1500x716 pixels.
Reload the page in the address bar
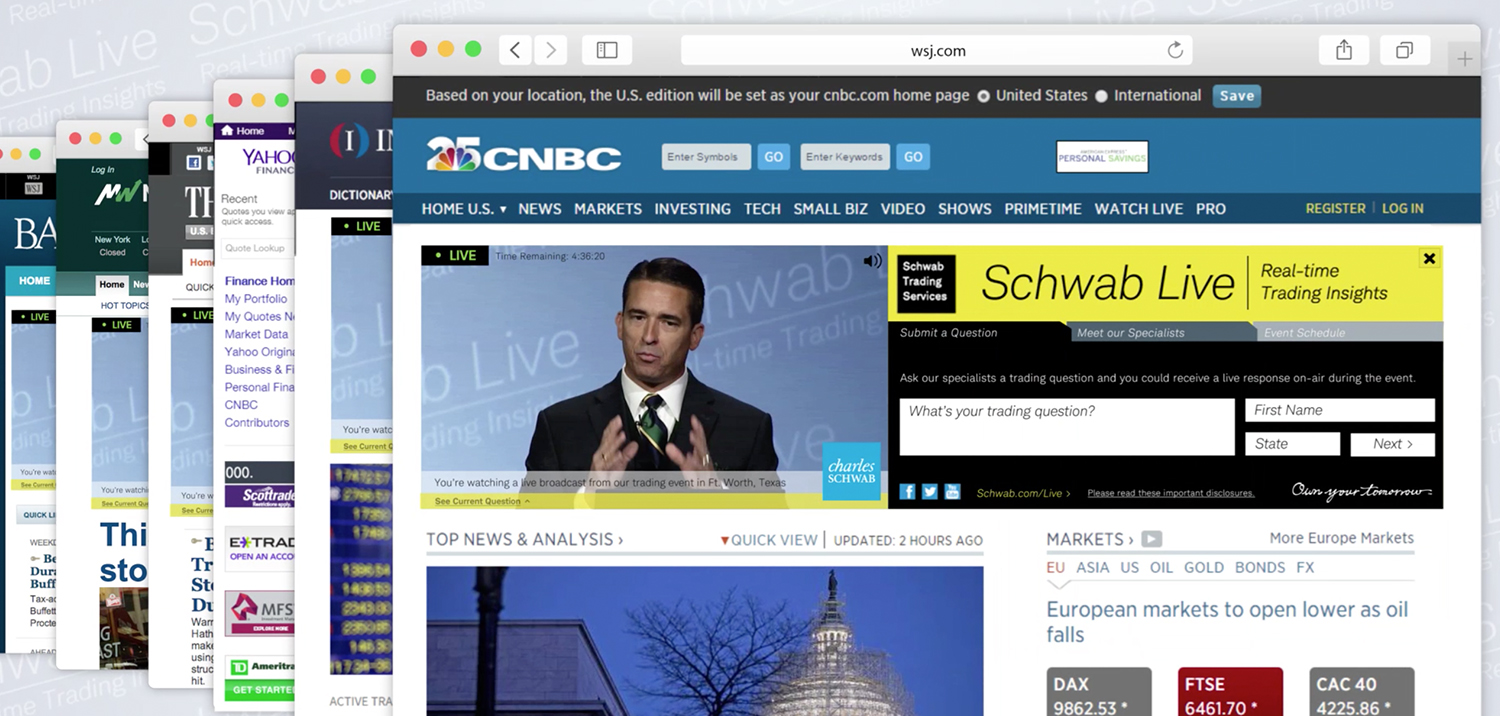click(1175, 50)
